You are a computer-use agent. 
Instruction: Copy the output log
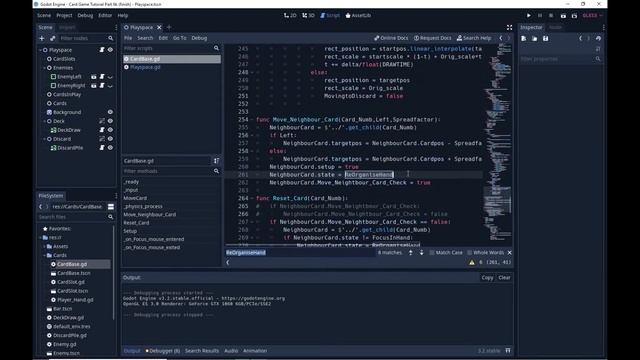coord(487,278)
